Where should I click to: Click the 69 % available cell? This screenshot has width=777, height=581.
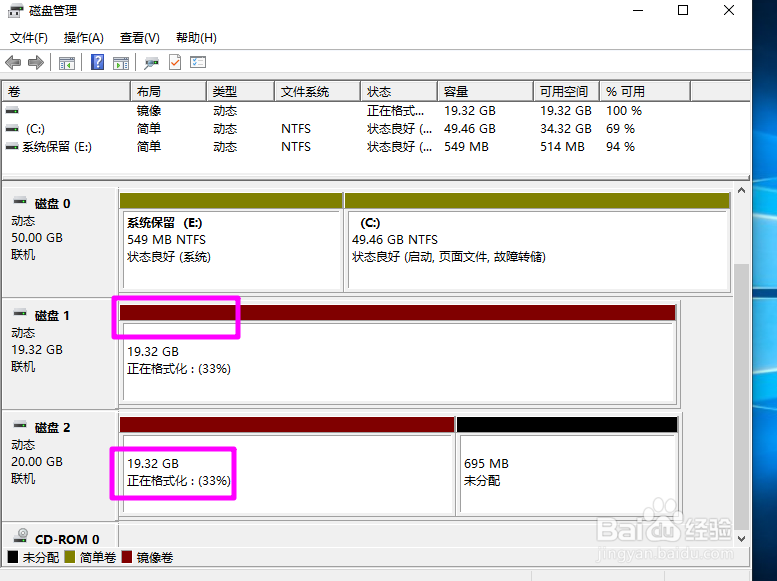point(620,129)
